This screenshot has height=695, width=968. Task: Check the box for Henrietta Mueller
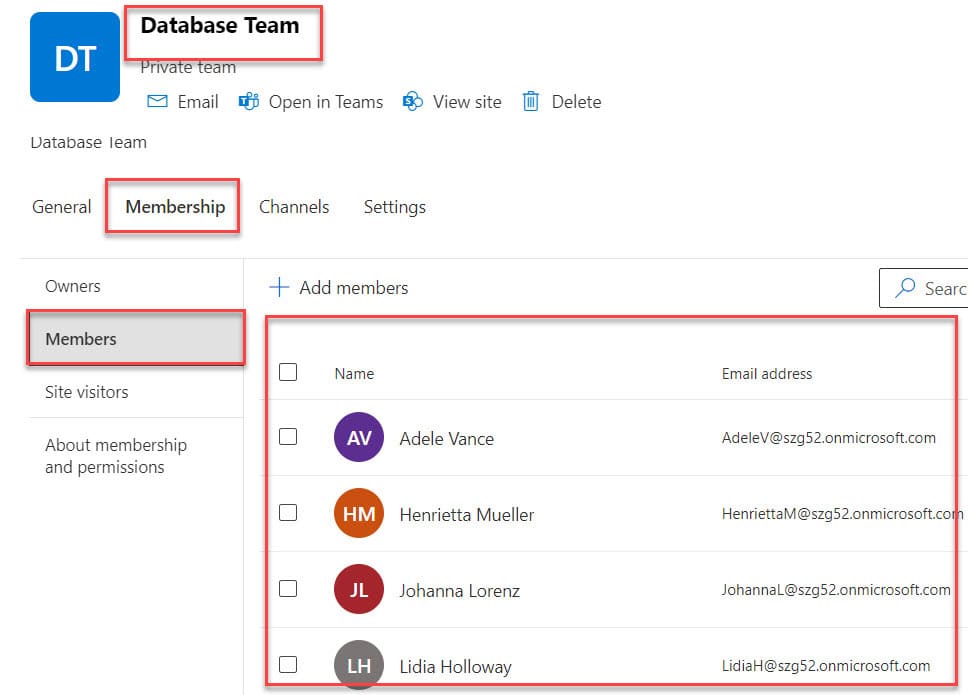tap(288, 512)
